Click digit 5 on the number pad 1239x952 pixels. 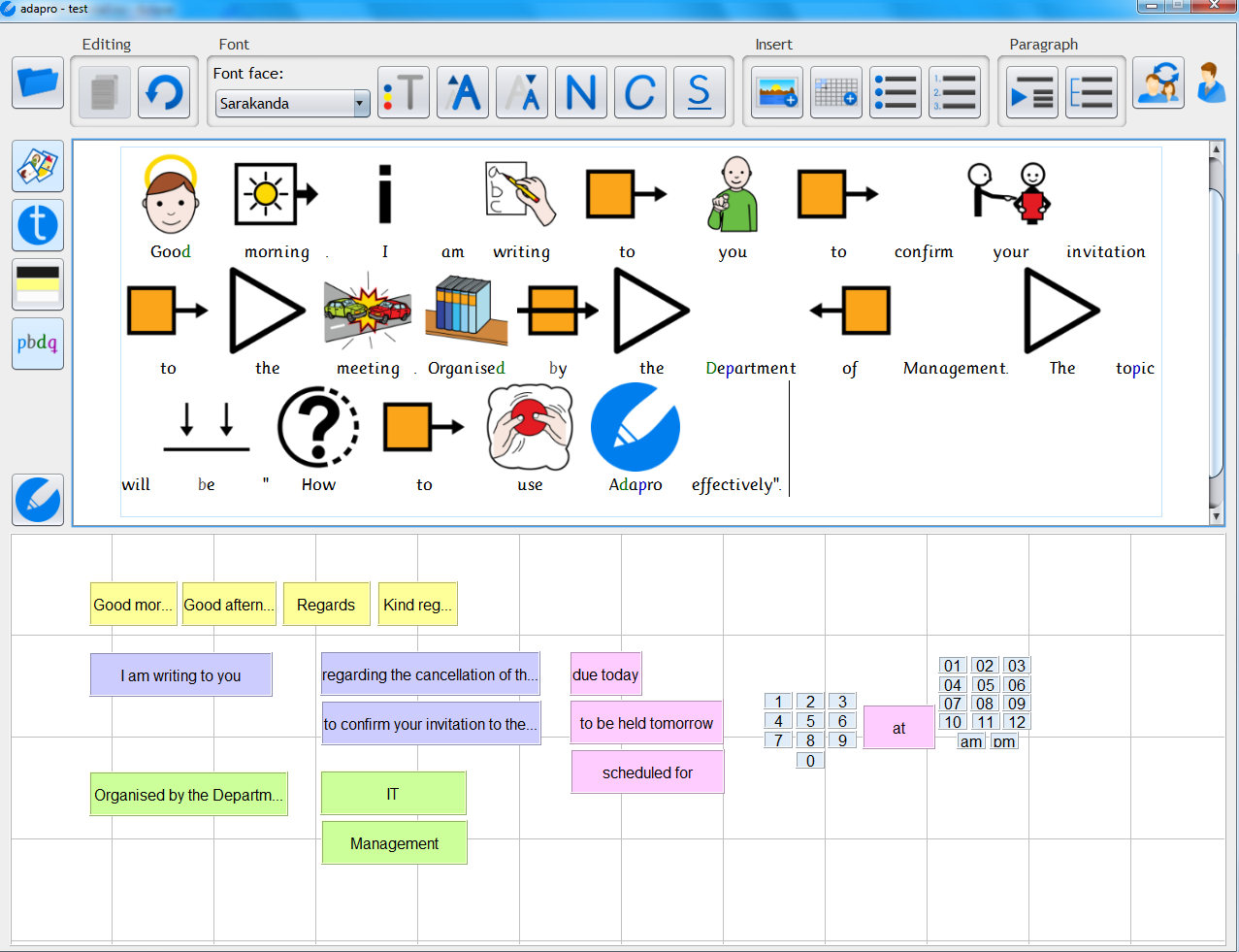point(810,721)
